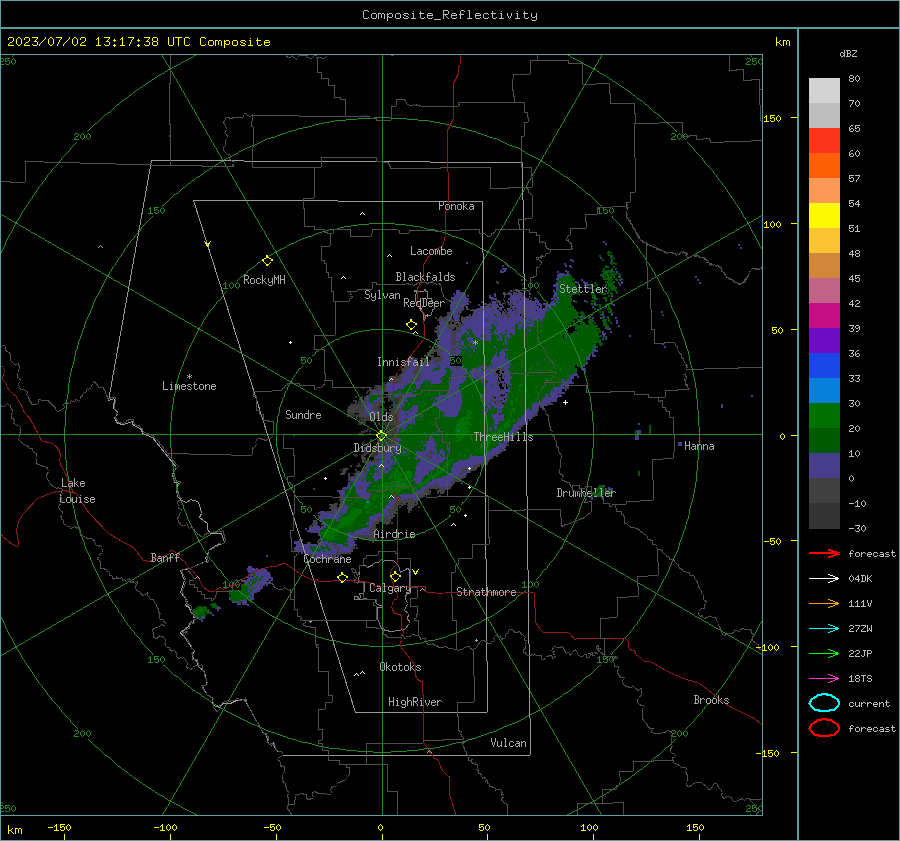Image resolution: width=900 pixels, height=841 pixels.
Task: Click the 10 dBZ slate-blue color swatch
Action: (824, 466)
